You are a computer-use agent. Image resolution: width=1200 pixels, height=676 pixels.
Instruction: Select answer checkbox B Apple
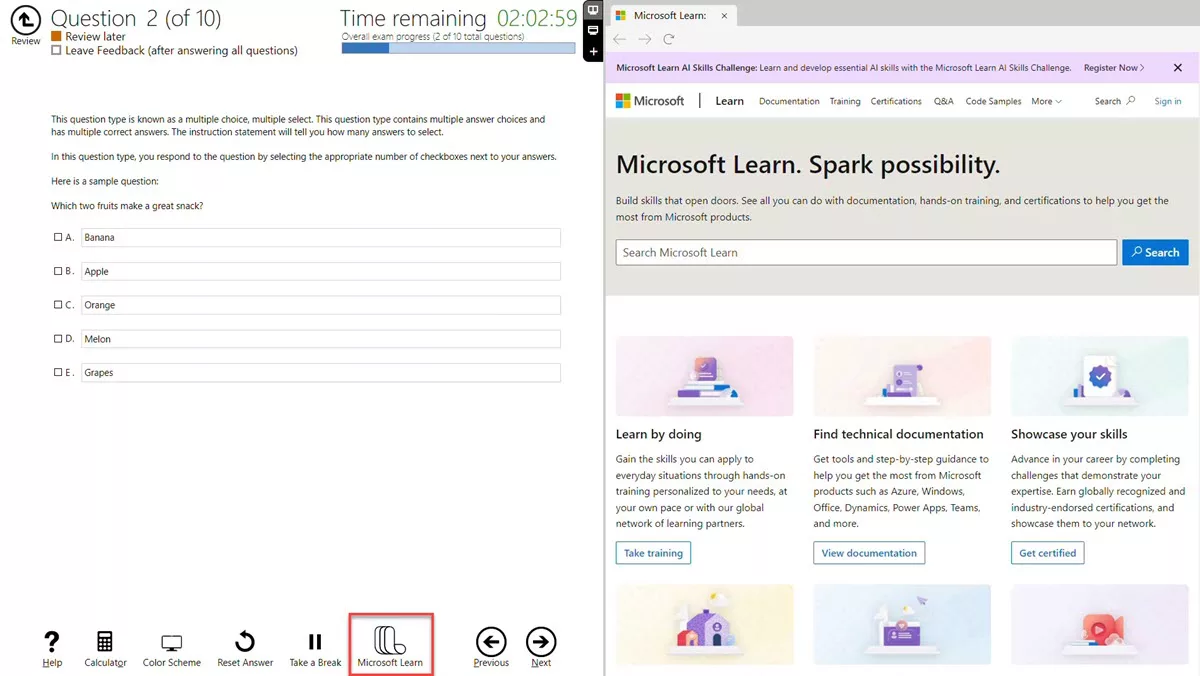point(58,271)
